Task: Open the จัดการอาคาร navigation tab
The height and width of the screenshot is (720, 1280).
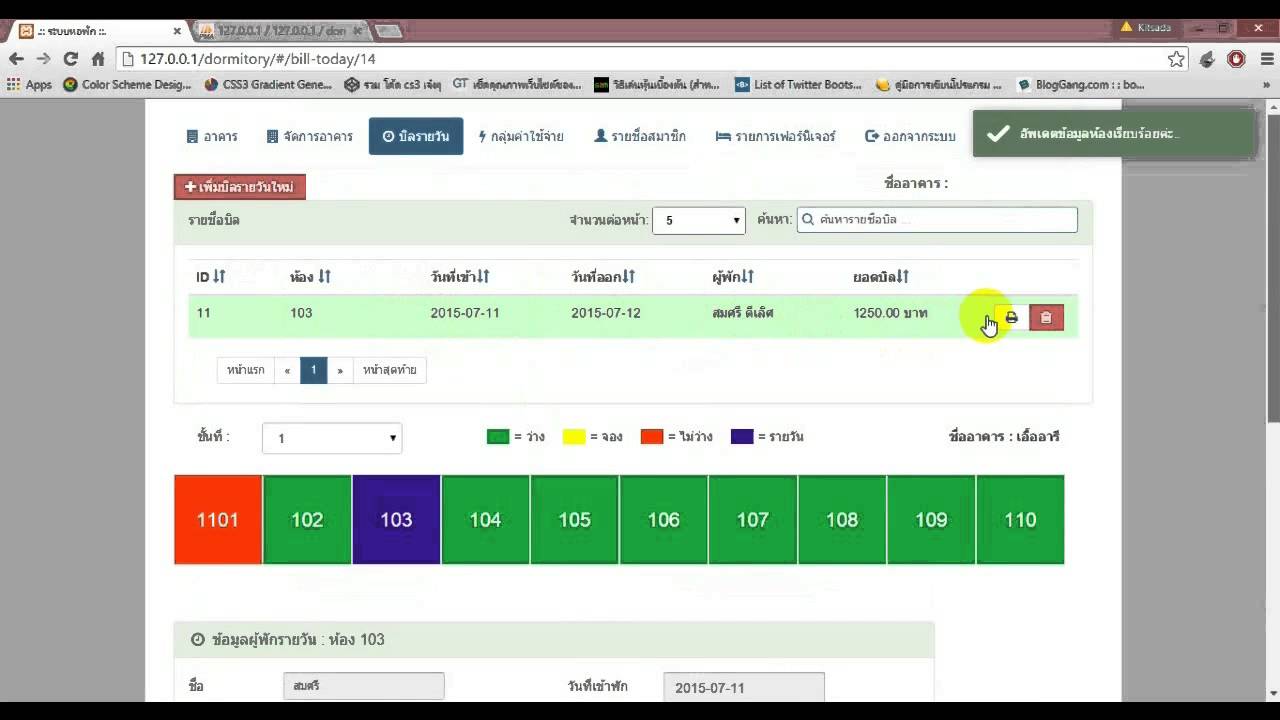Action: (x=310, y=136)
